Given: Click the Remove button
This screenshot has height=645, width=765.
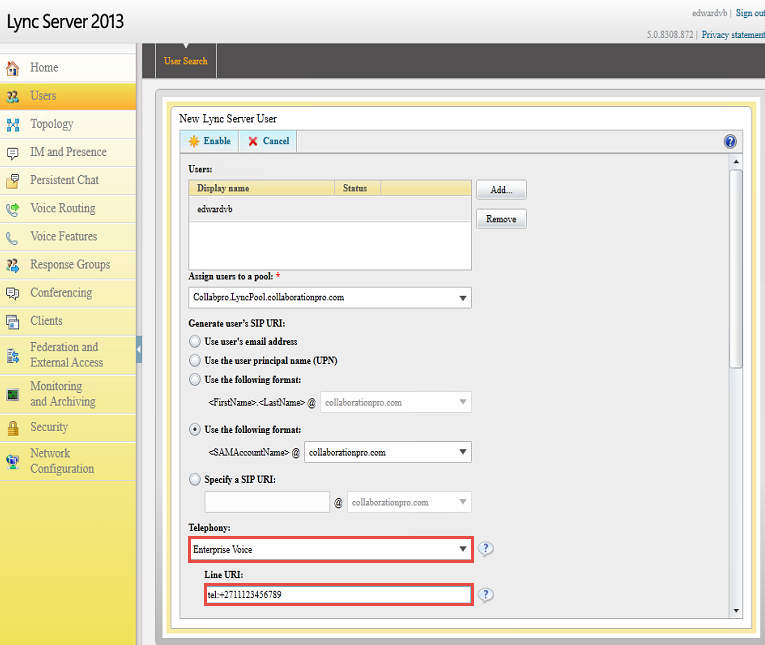Looking at the screenshot, I should tap(501, 219).
